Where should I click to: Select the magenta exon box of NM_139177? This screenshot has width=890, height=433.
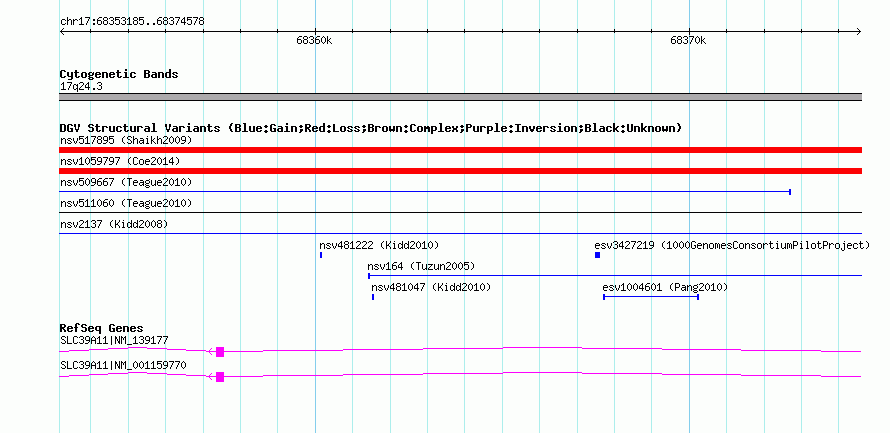(x=220, y=352)
